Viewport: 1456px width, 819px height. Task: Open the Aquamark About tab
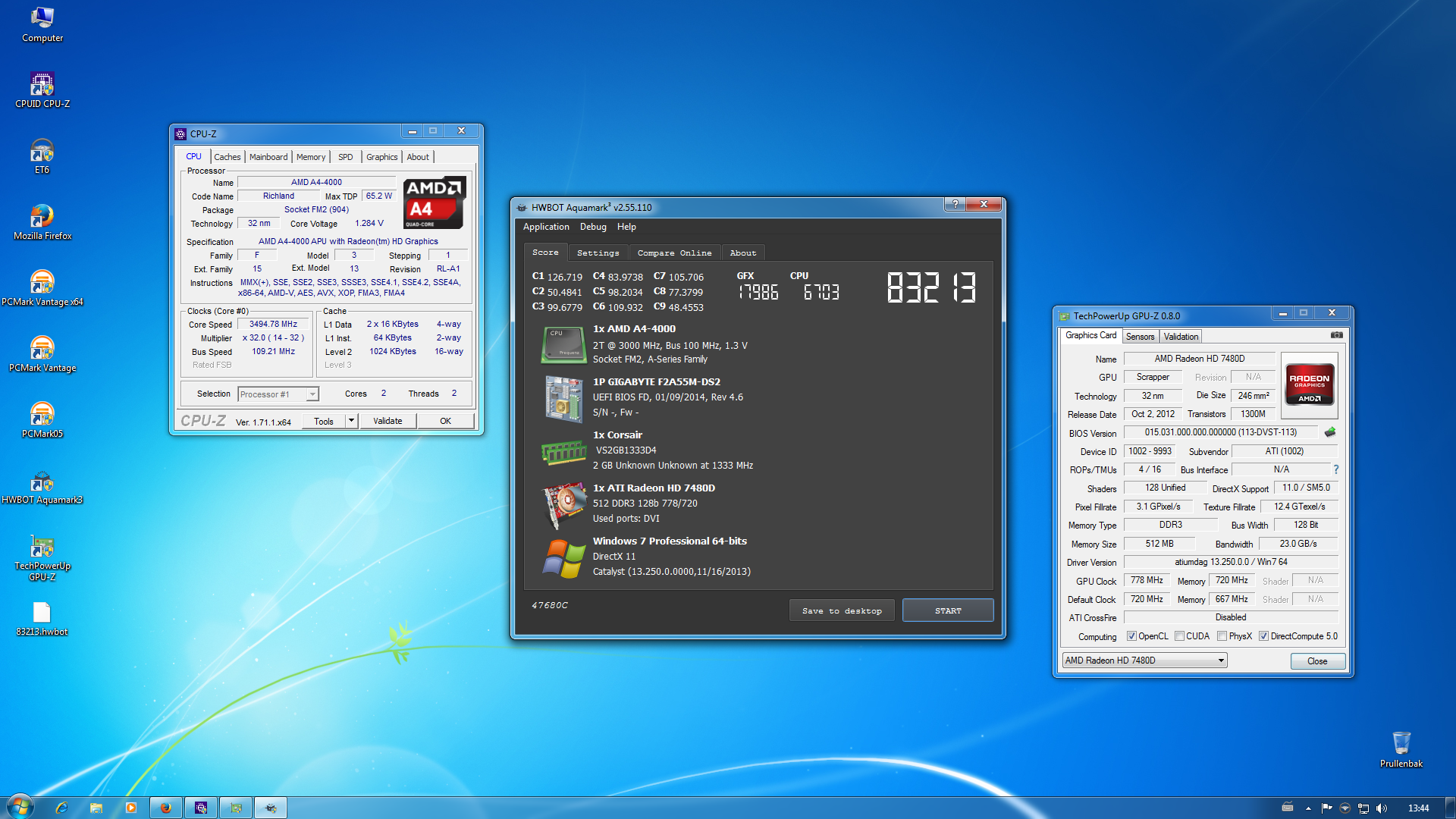coord(743,253)
